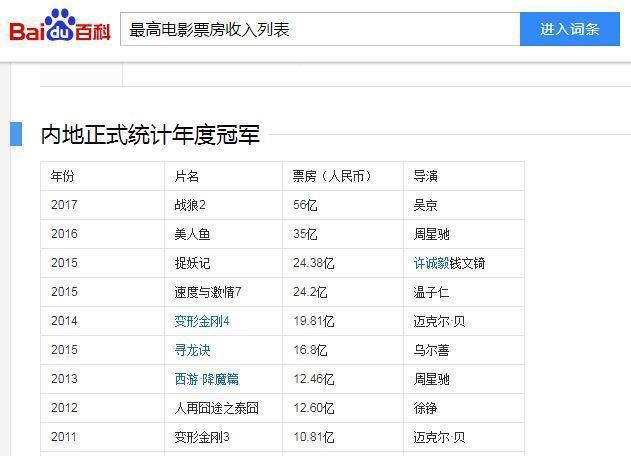Open the 寻龙诀 film link

(x=192, y=350)
